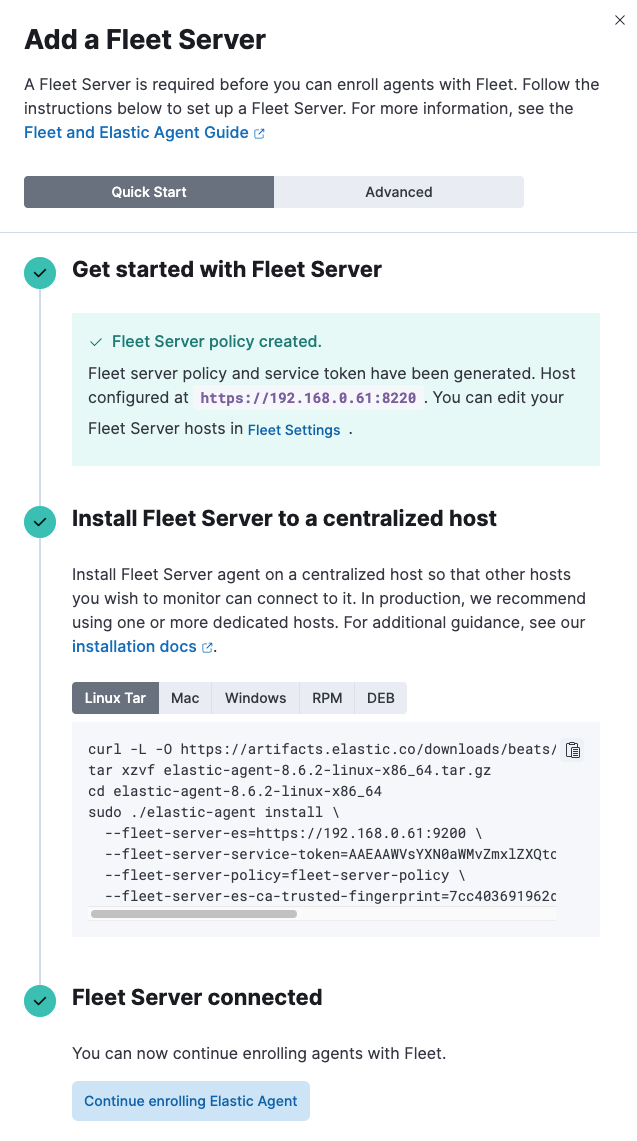Select the Windows platform tab
Viewport: 637px width, 1141px height.
click(x=256, y=698)
